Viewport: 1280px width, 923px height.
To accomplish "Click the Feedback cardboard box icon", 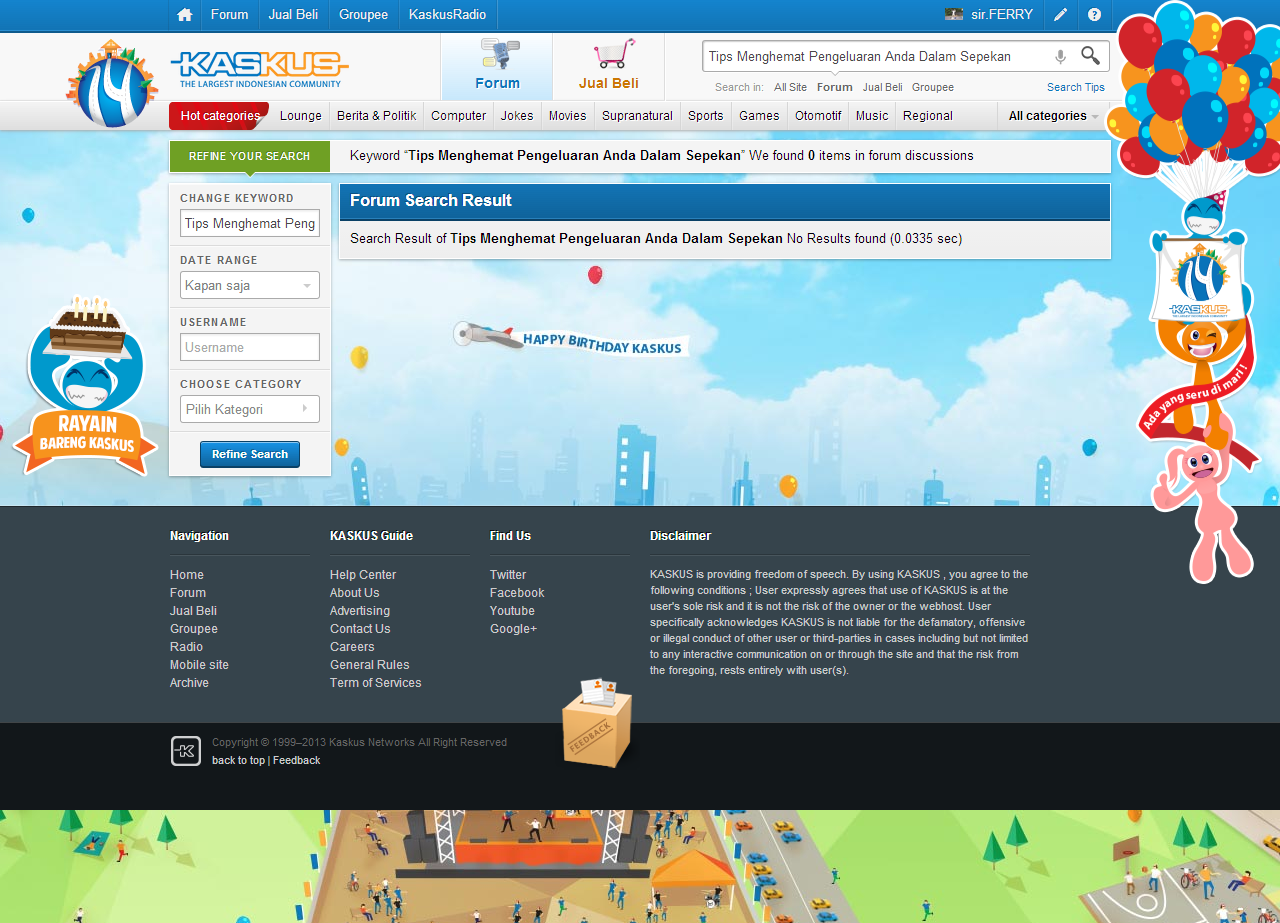I will 598,723.
